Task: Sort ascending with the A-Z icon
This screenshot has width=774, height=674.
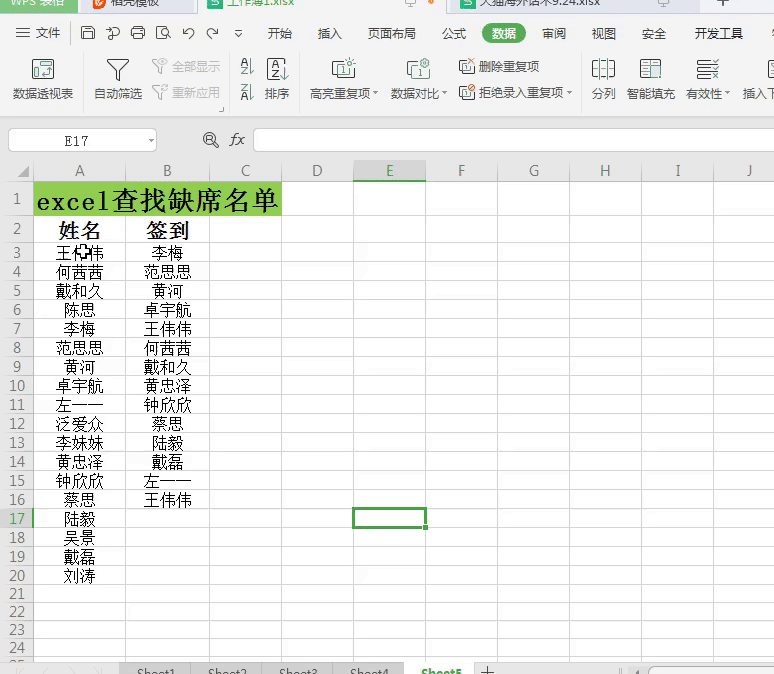Action: [247, 66]
